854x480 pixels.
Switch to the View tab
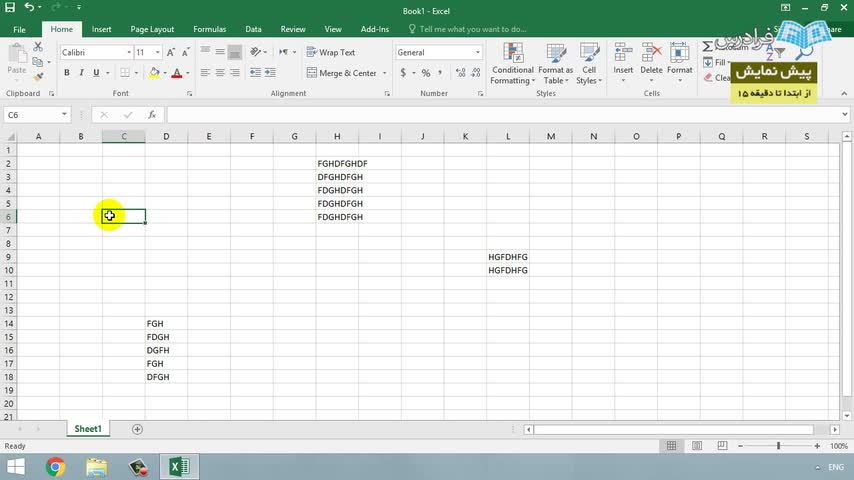(x=333, y=29)
